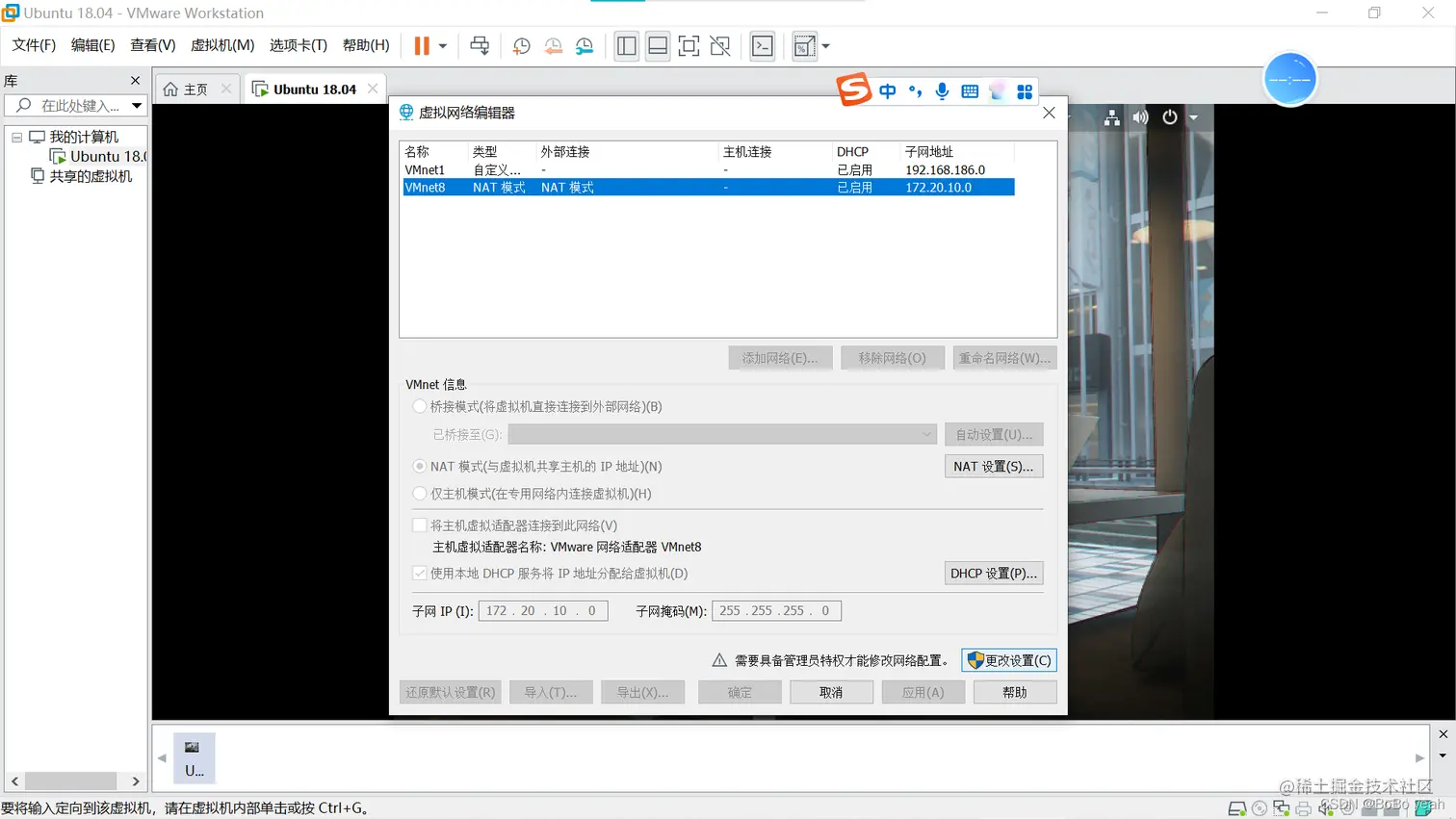Screen dimensions: 1456x819
Task: Toggle the thumbnail bar view icon
Action: click(x=658, y=46)
